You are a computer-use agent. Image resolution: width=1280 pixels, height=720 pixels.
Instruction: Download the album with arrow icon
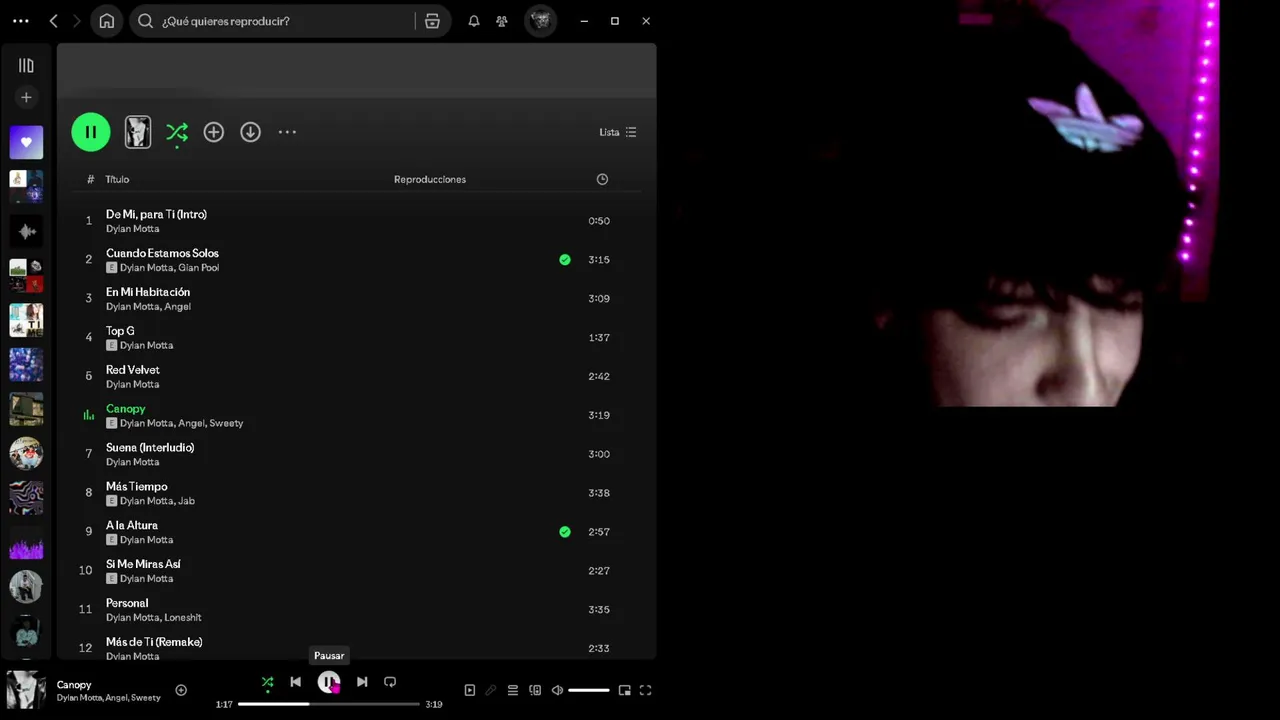pyautogui.click(x=250, y=132)
